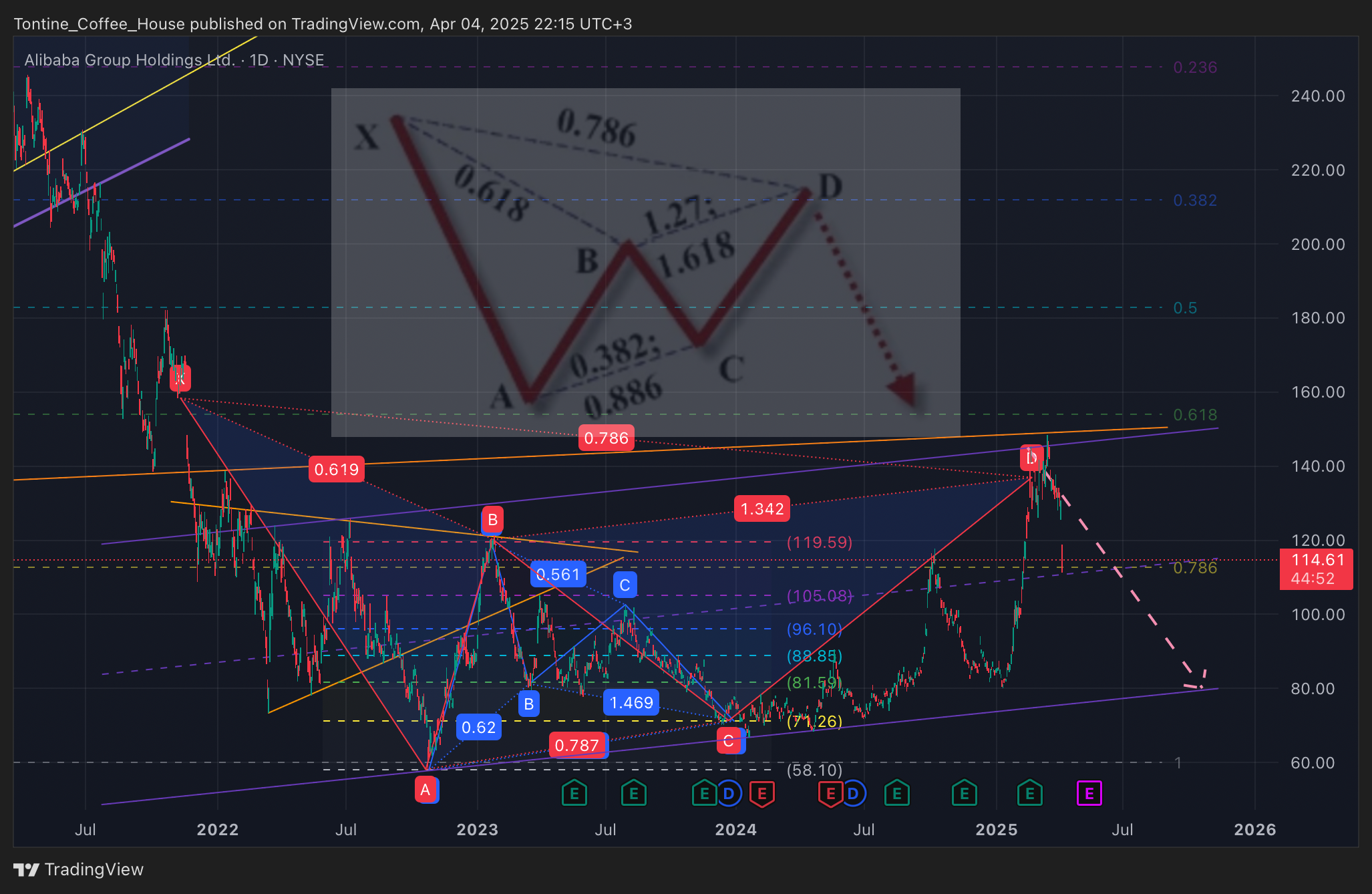Click the blue D dividend marker just before 2024

click(x=729, y=794)
